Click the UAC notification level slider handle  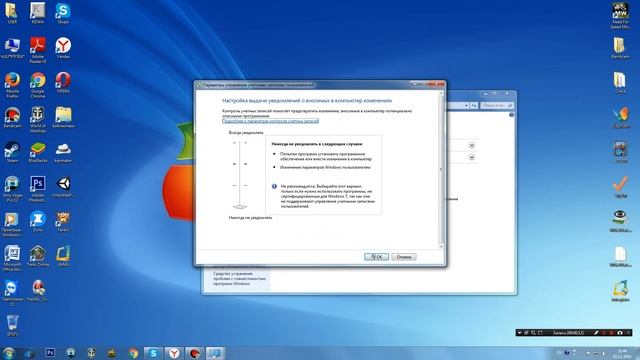[x=240, y=207]
